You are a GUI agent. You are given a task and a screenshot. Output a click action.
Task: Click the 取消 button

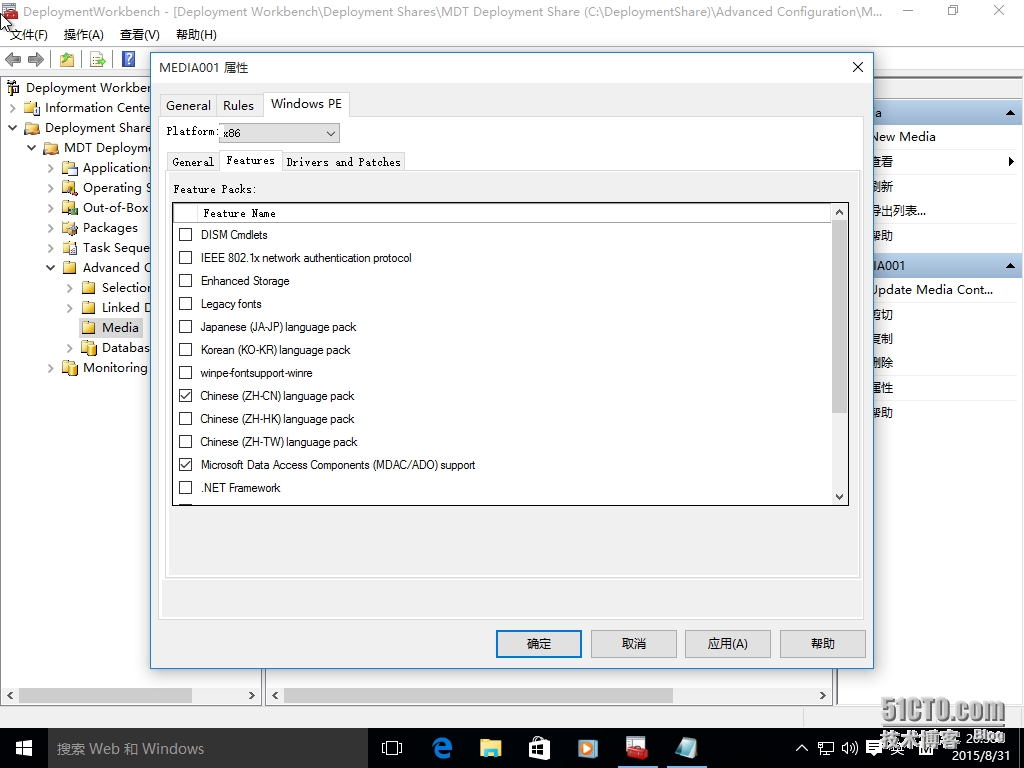tap(633, 644)
